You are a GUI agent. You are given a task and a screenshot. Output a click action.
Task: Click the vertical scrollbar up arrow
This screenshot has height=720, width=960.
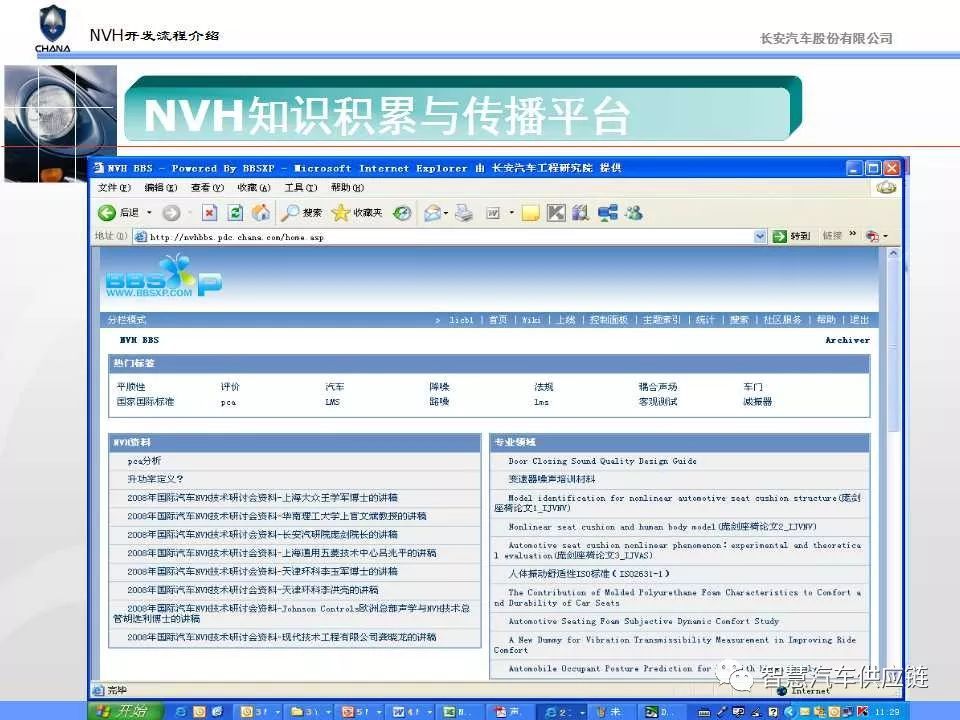893,253
